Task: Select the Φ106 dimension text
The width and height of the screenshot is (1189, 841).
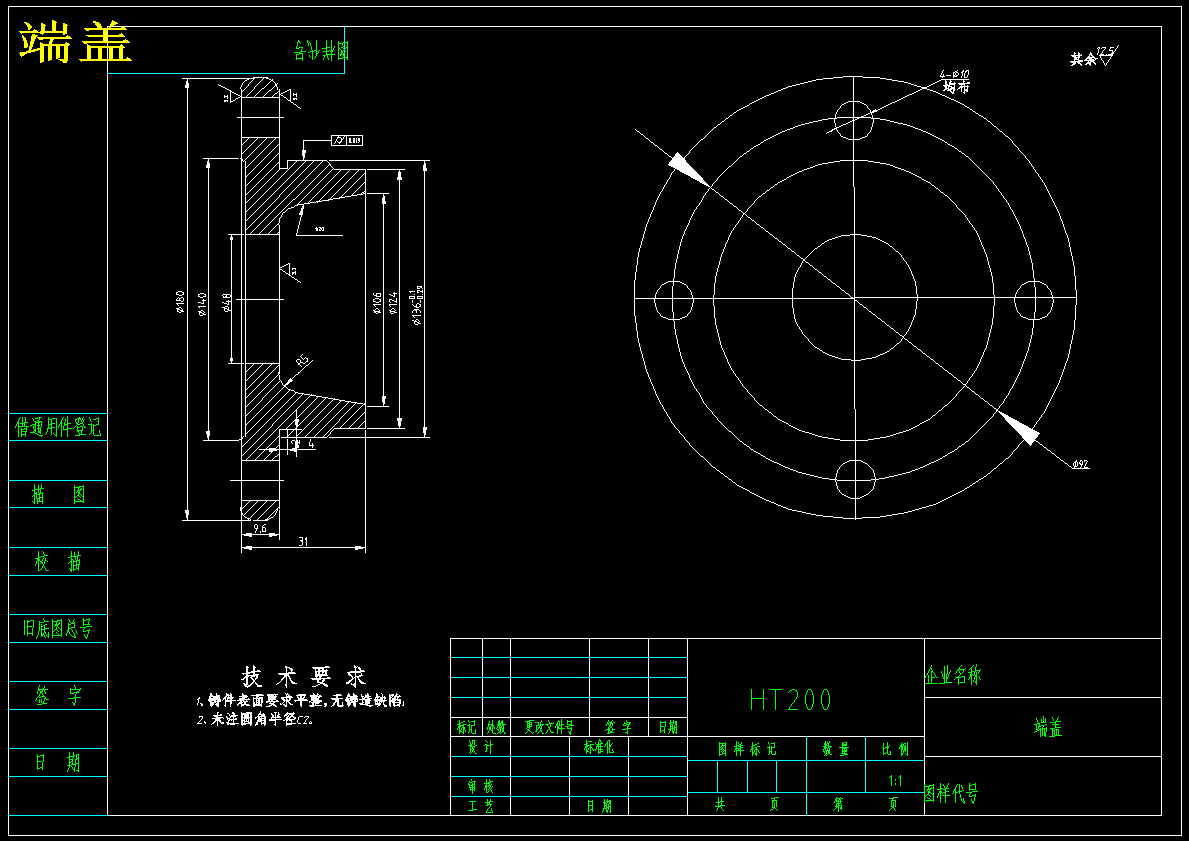Action: pyautogui.click(x=377, y=303)
